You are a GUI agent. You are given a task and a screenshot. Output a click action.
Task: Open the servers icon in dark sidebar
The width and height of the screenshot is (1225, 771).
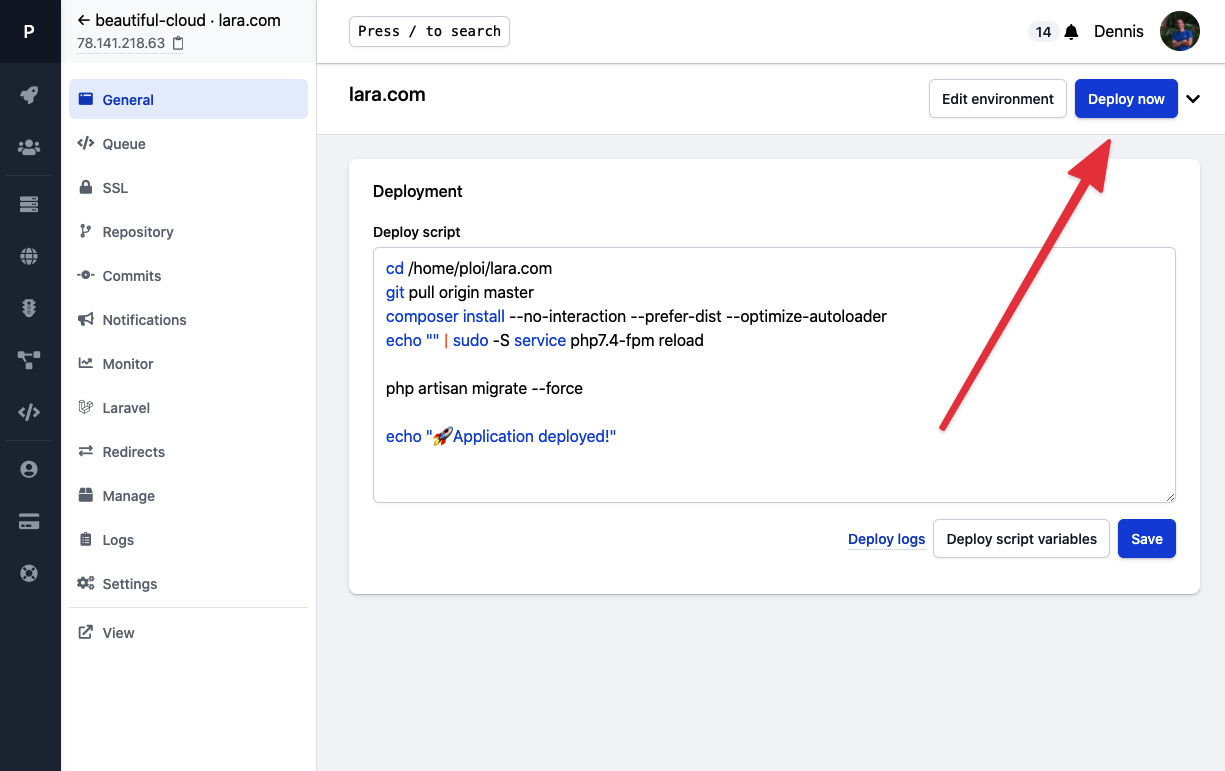[29, 204]
